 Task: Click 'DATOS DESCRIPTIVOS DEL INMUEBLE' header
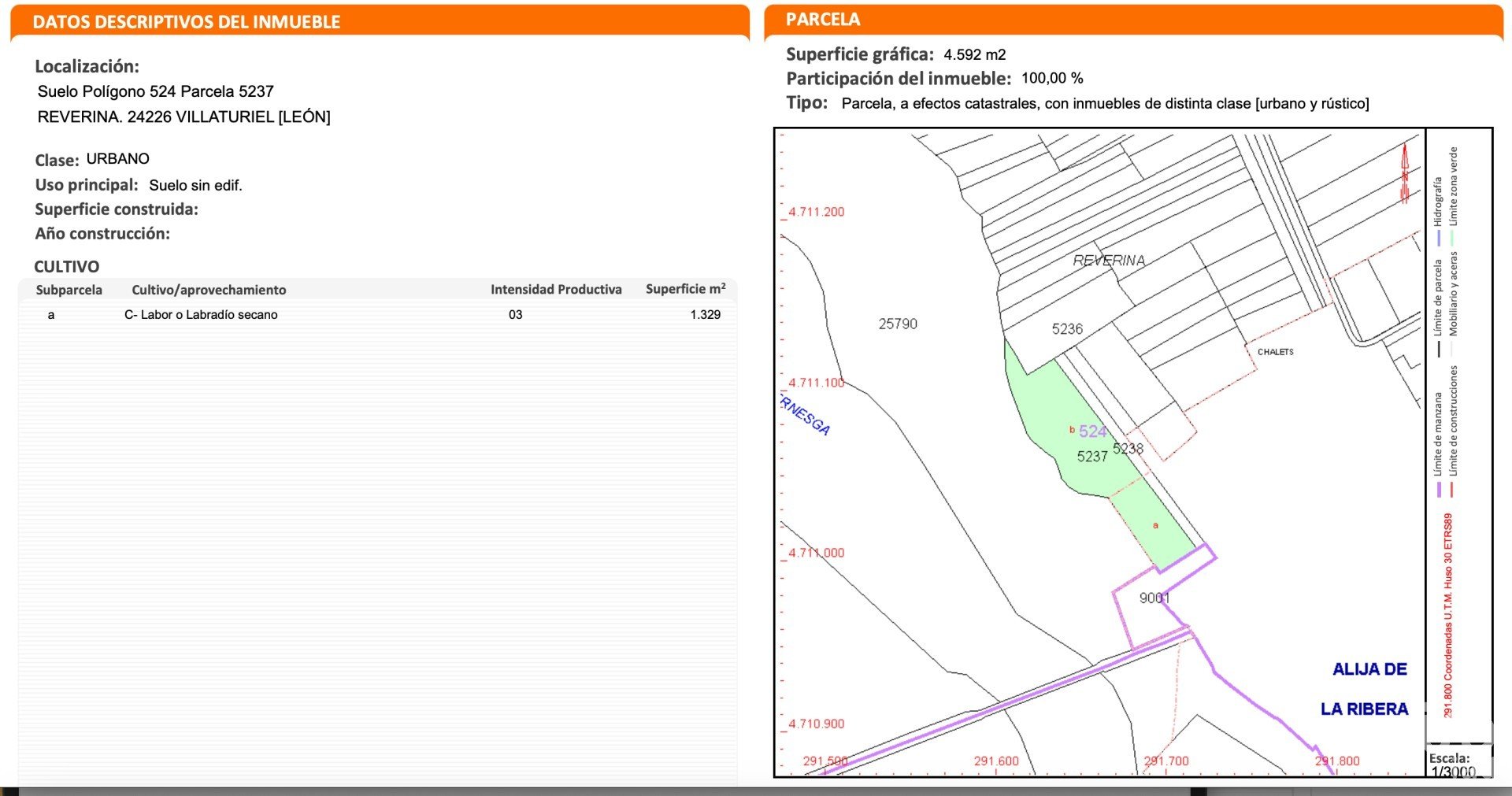tap(187, 22)
